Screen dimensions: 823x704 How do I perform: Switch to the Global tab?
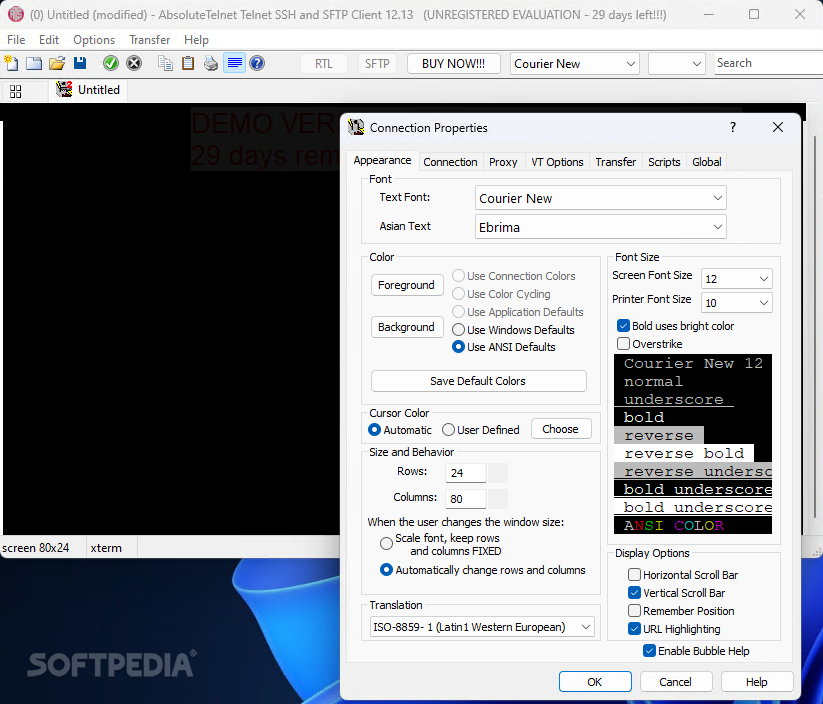click(x=706, y=162)
